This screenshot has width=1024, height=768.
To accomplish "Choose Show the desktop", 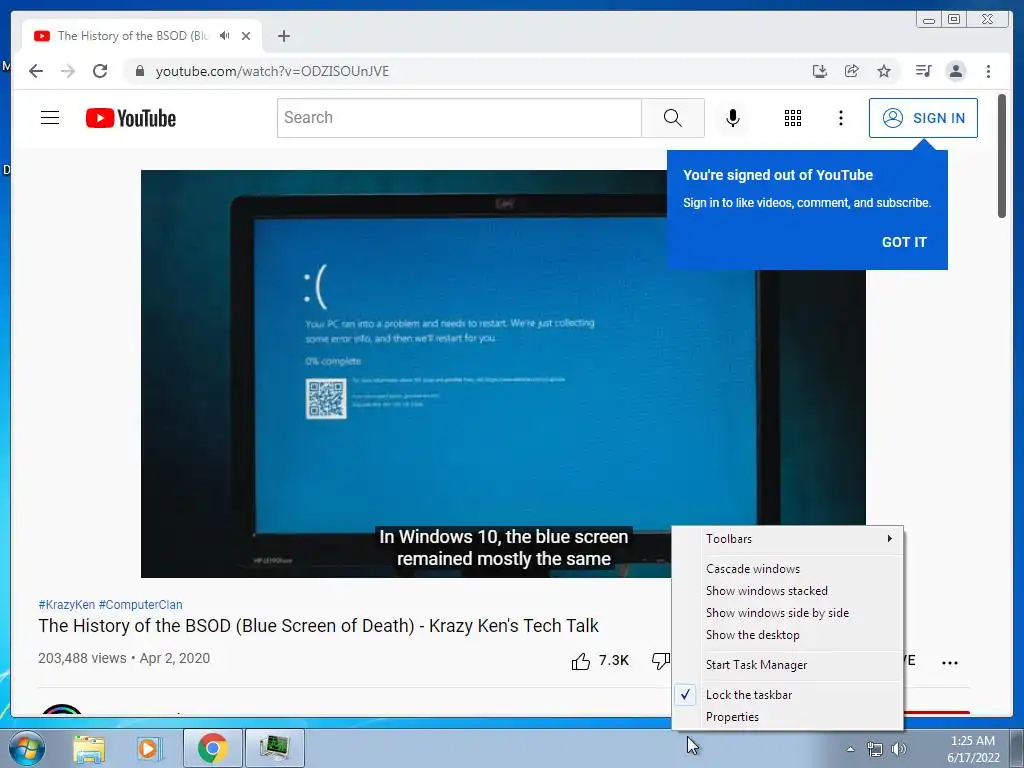I will [788, 635].
